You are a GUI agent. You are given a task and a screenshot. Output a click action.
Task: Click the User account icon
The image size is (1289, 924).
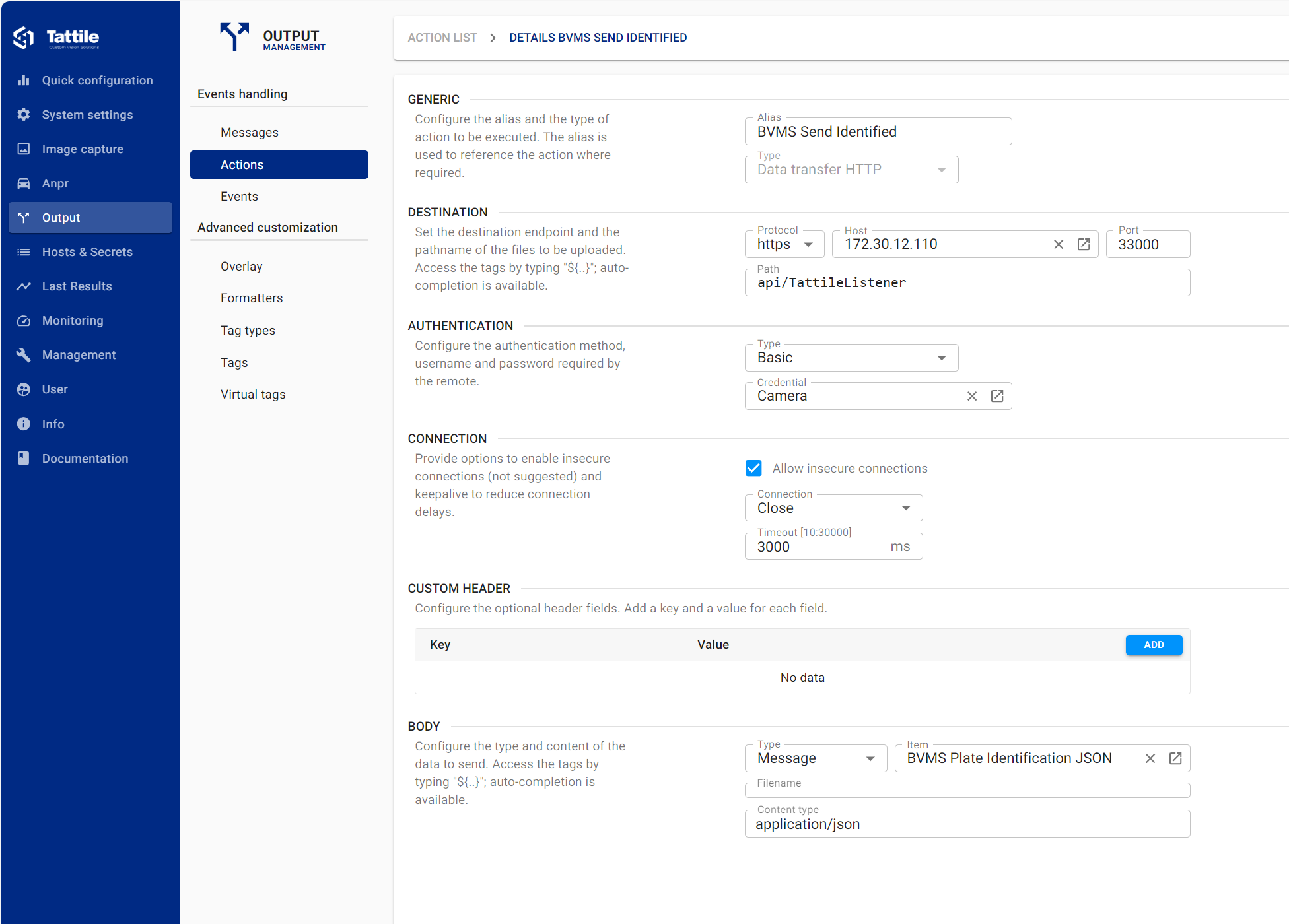point(24,389)
